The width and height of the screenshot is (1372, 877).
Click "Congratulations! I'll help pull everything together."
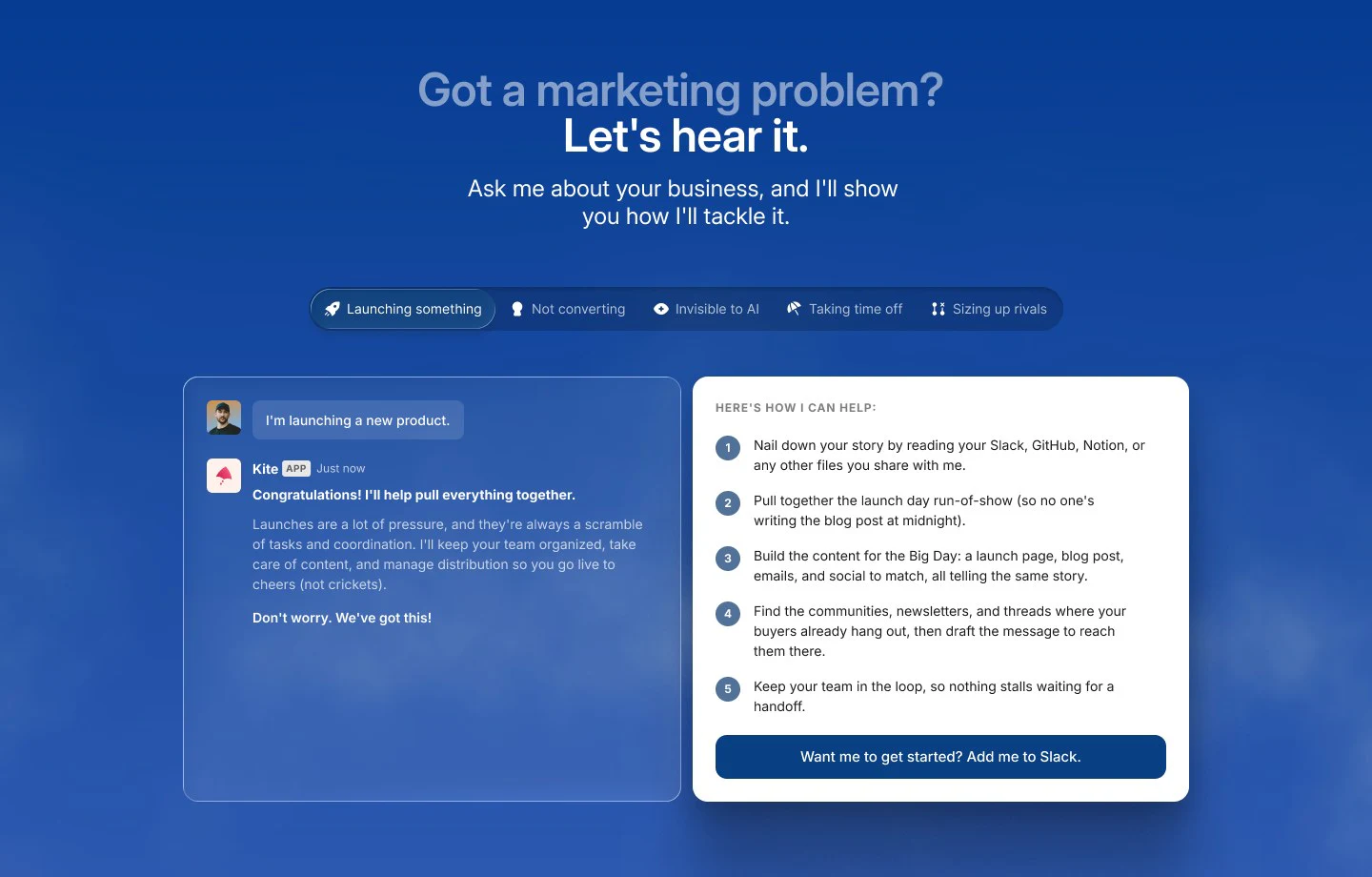click(414, 495)
